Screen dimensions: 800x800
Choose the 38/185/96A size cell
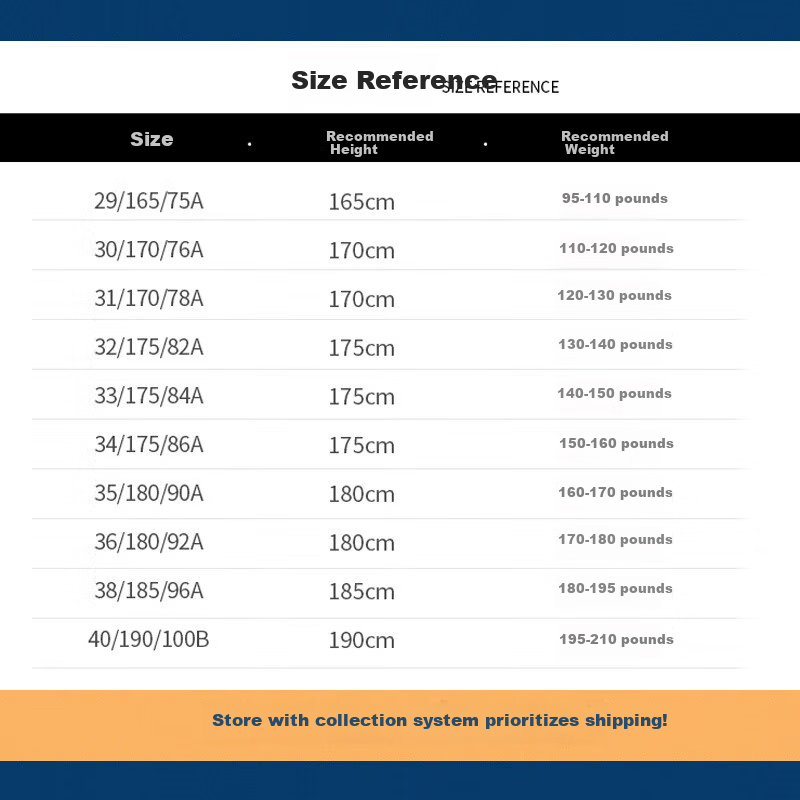coord(149,591)
